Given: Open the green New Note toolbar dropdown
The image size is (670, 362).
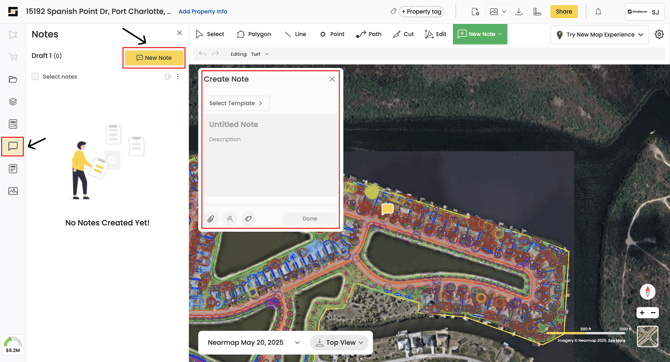Looking at the screenshot, I should [x=480, y=34].
